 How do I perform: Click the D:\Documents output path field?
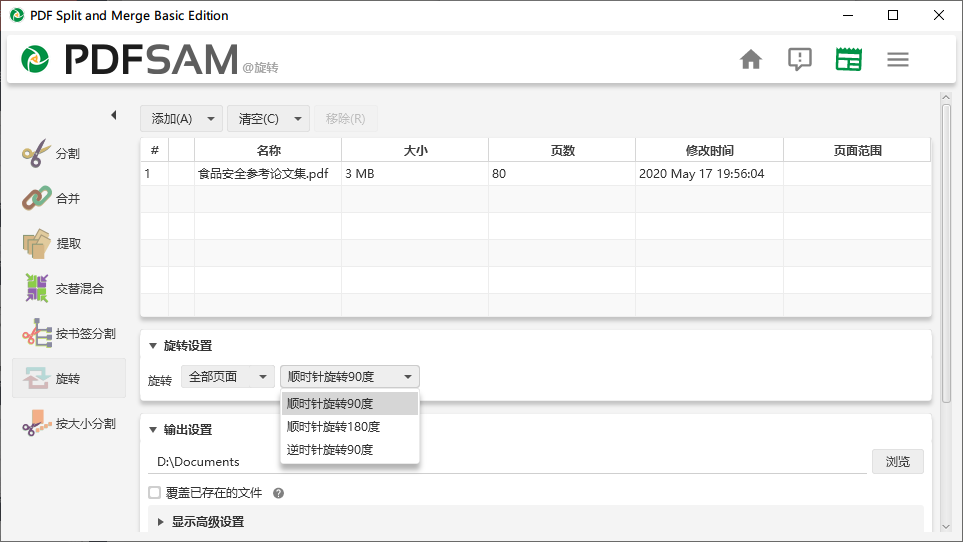click(x=507, y=462)
